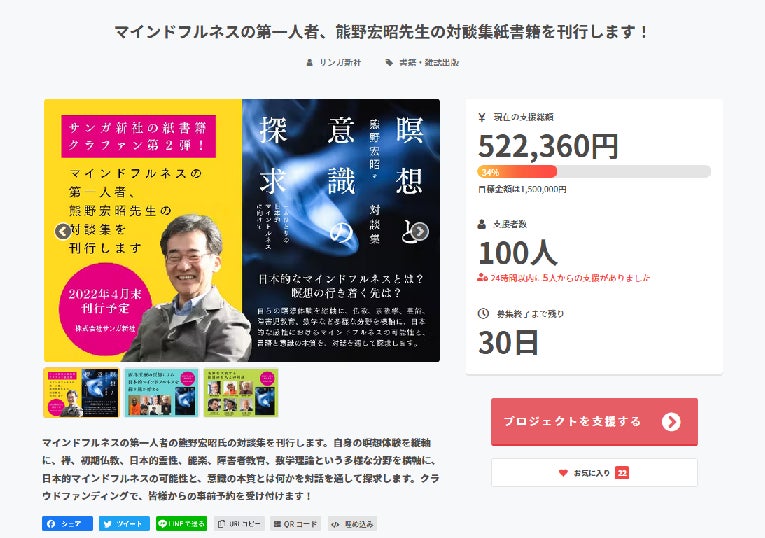Screen dimensions: 765x538
Task: Open the book publishing category tag
Action: point(429,62)
